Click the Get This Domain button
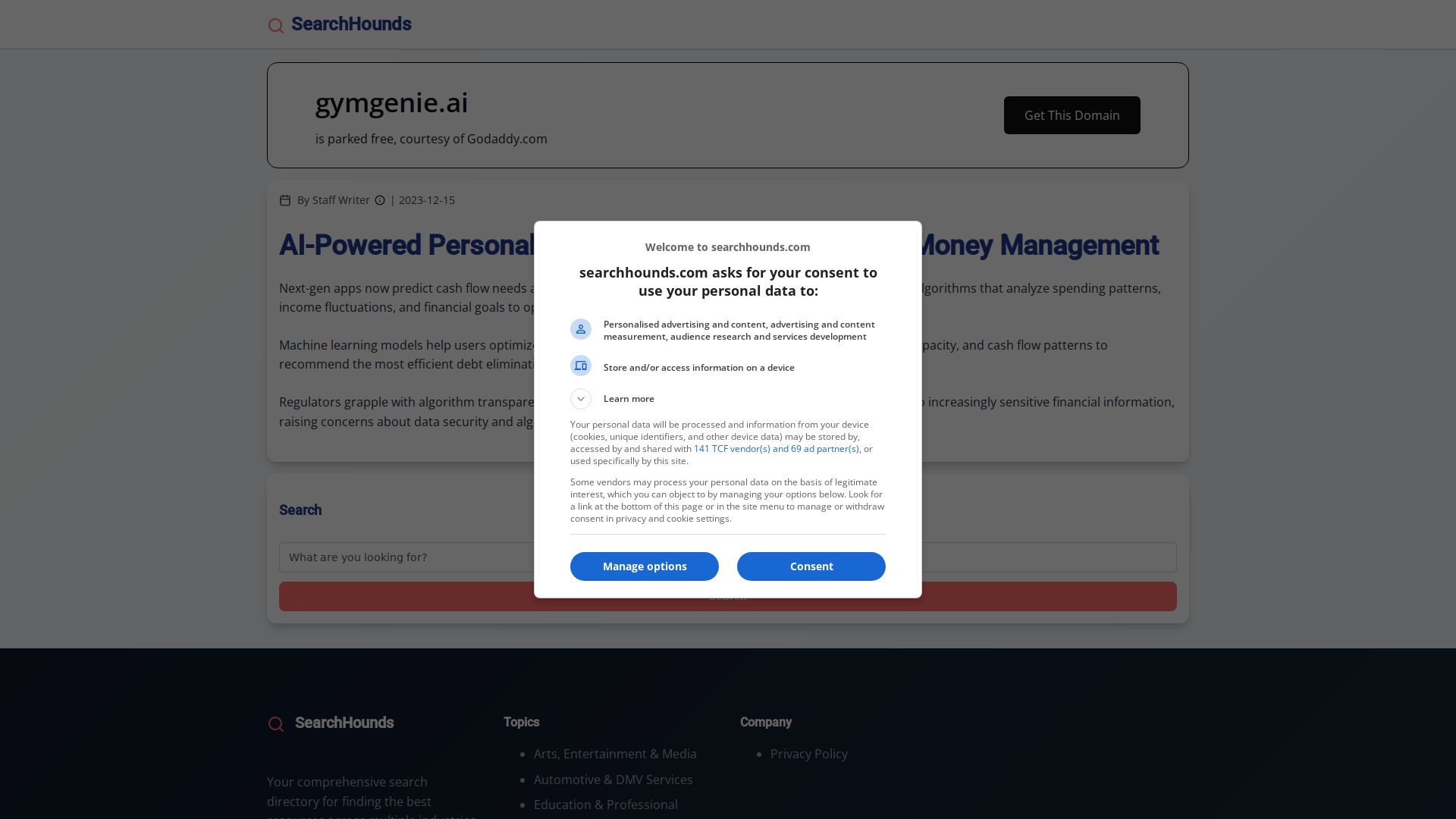The height and width of the screenshot is (819, 1456). click(x=1072, y=115)
